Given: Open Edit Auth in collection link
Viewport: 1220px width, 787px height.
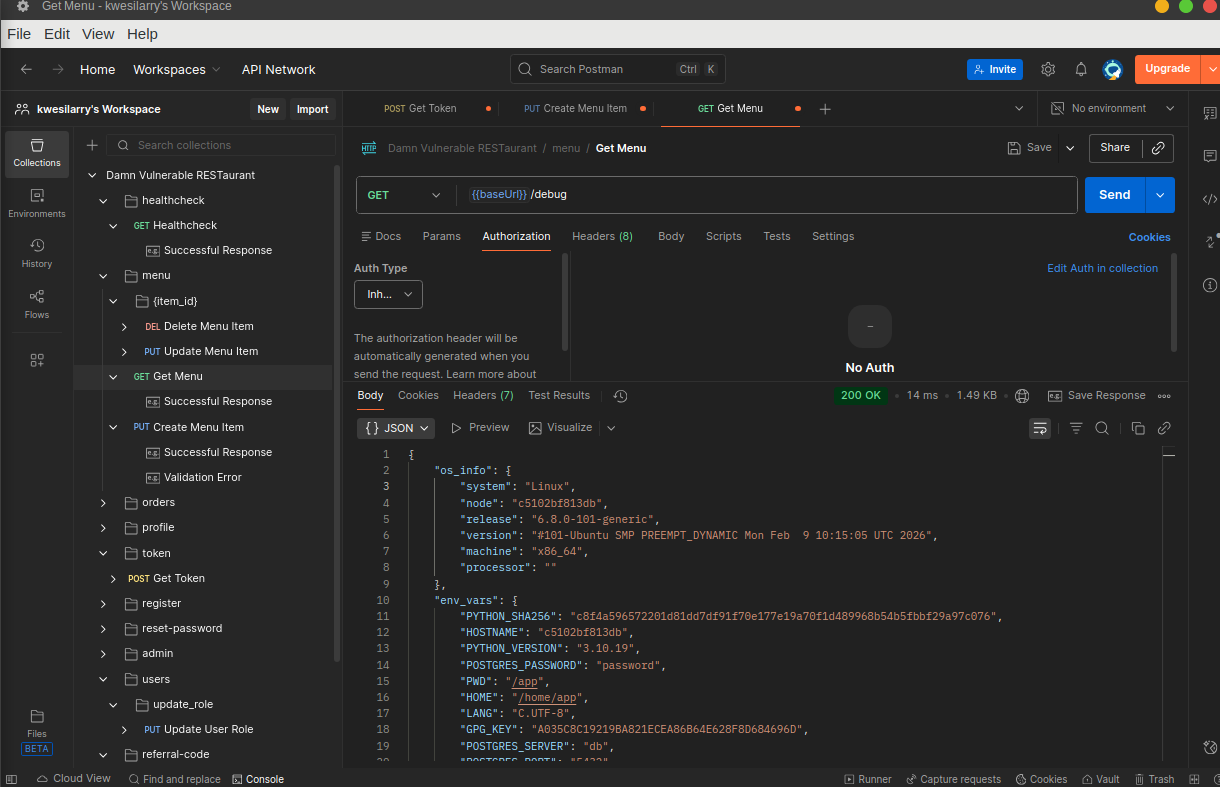Looking at the screenshot, I should coord(1102,268).
